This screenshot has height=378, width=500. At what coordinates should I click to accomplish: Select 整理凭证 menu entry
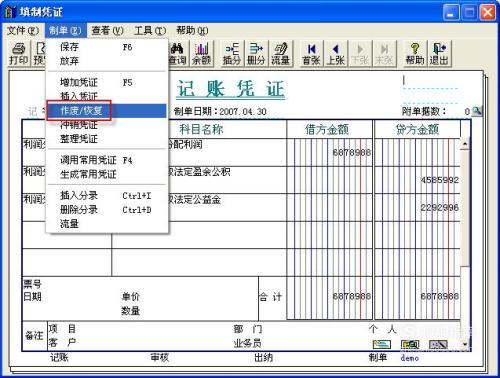pyautogui.click(x=107, y=139)
